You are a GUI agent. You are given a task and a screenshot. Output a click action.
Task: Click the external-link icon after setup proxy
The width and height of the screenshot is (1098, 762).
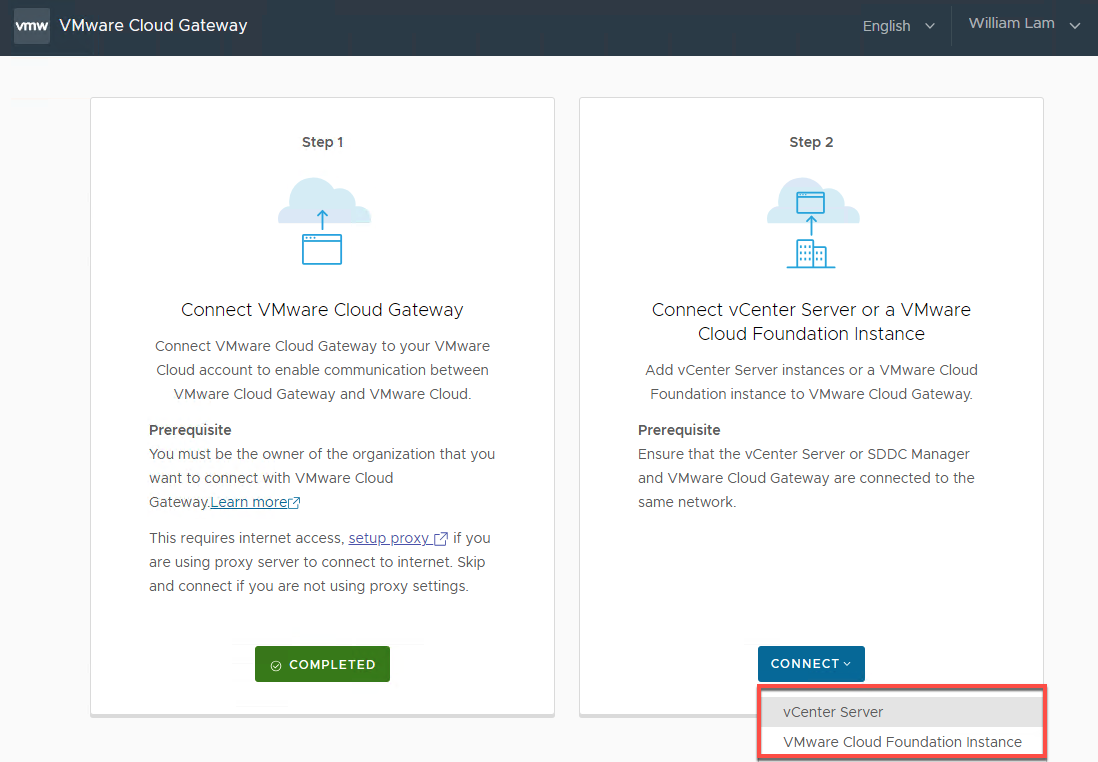[441, 537]
